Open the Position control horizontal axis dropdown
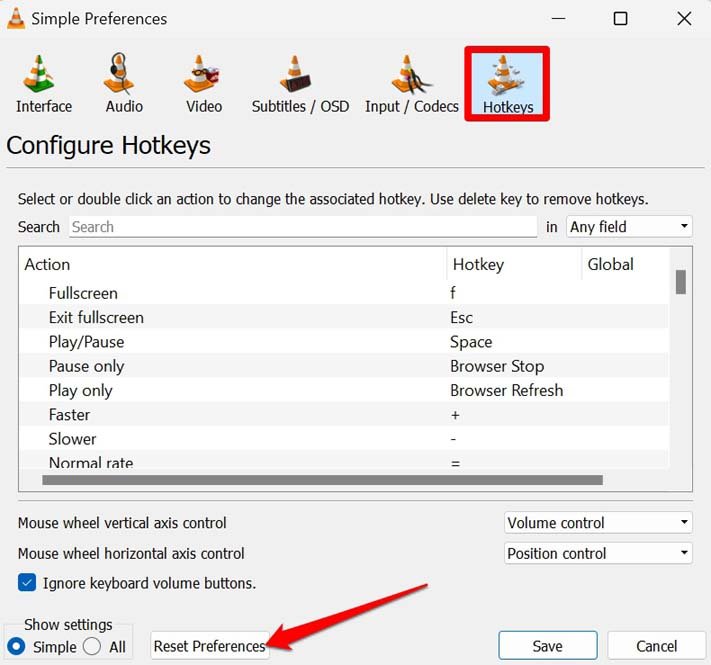 [598, 553]
